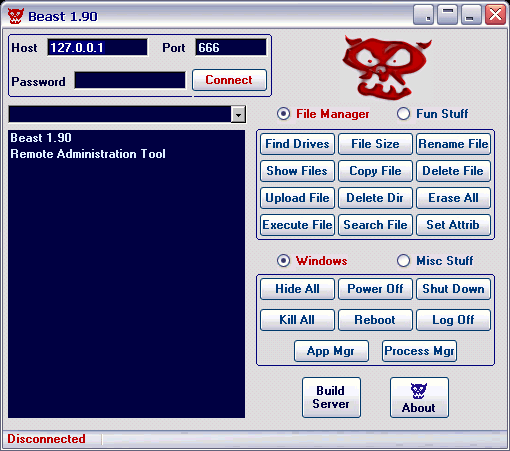Image resolution: width=510 pixels, height=451 pixels.
Task: Click the tray dot title bar button
Action: 423,15
